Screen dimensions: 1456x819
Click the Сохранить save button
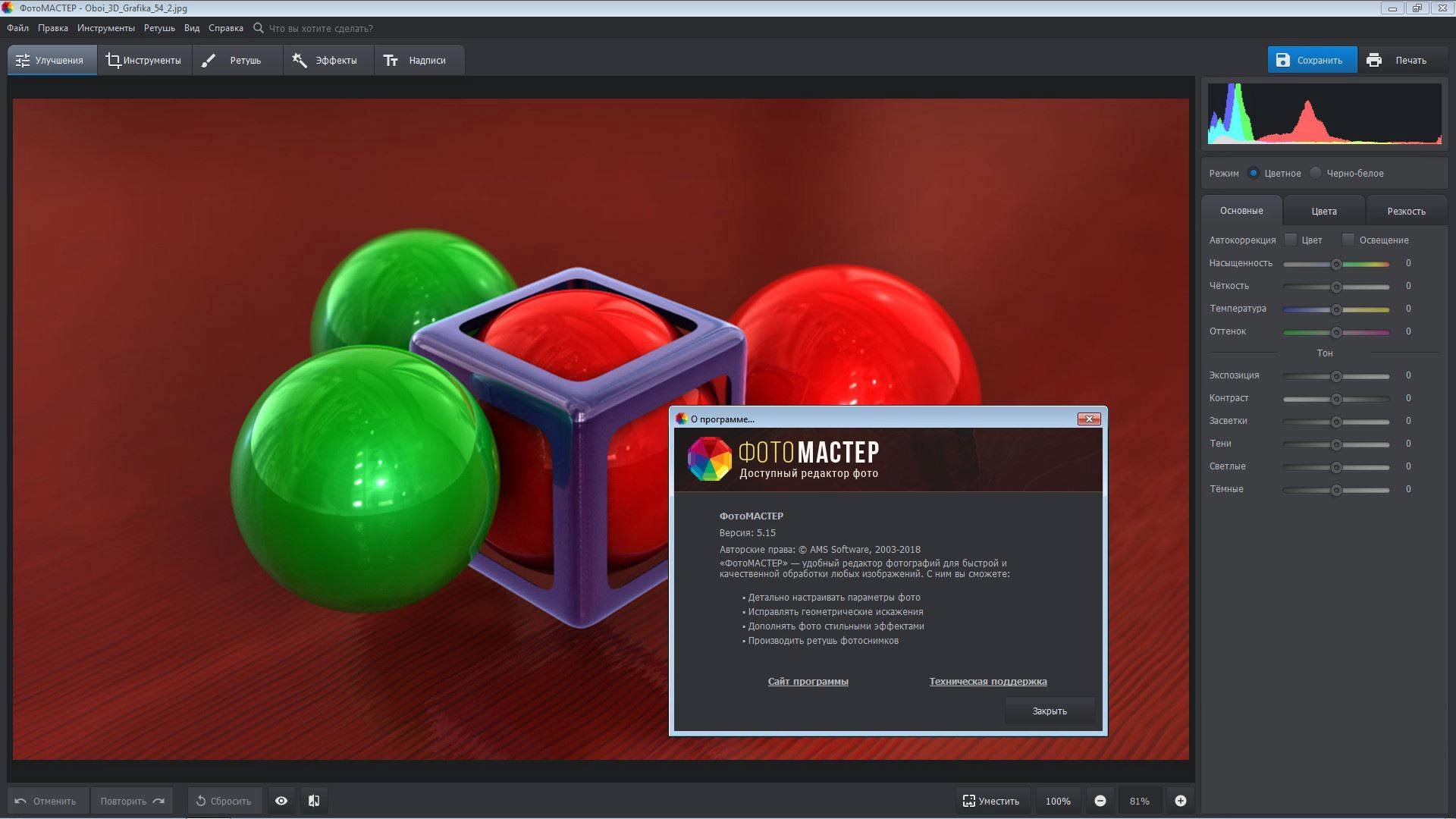click(x=1312, y=60)
